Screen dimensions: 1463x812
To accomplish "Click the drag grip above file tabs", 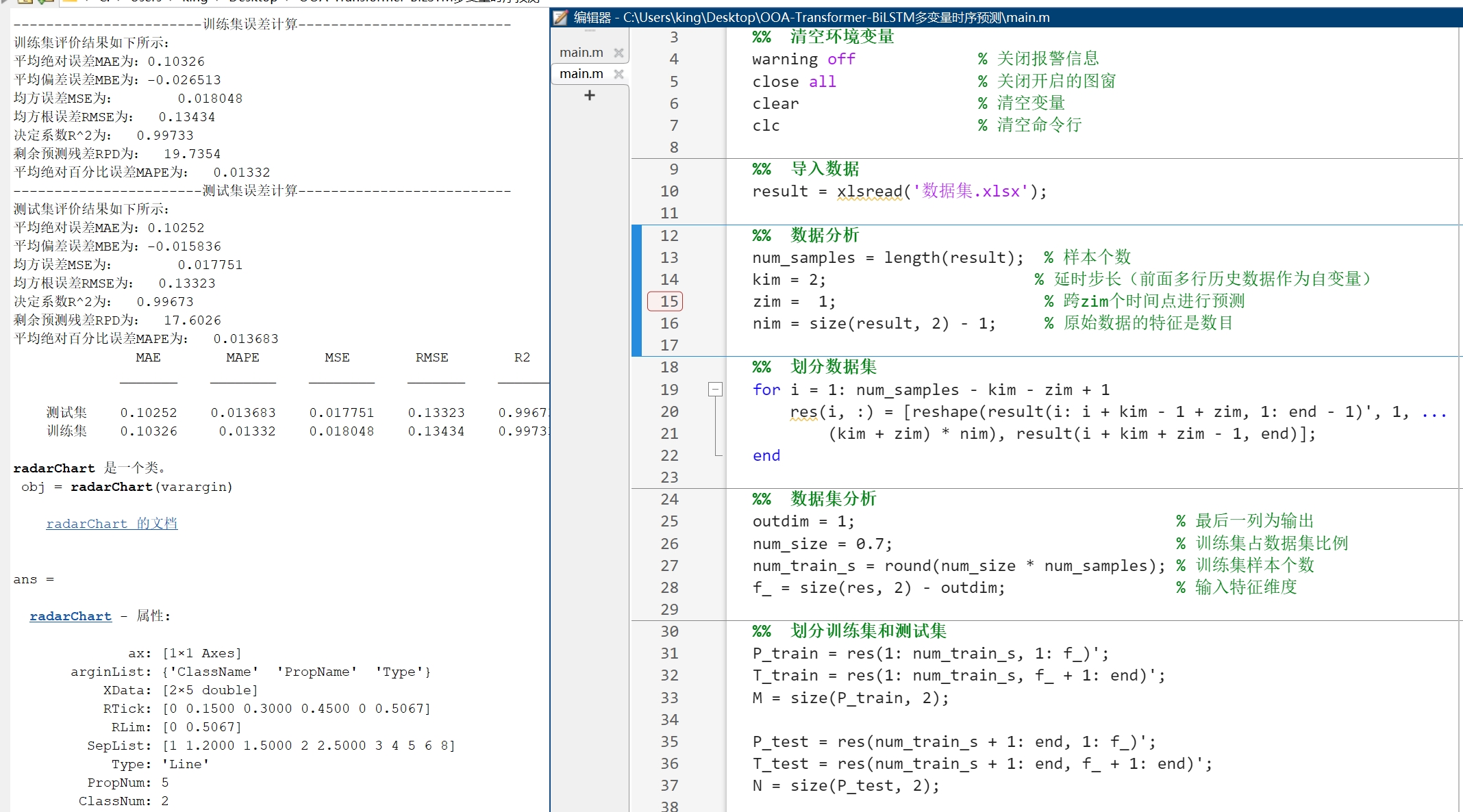I will (590, 31).
